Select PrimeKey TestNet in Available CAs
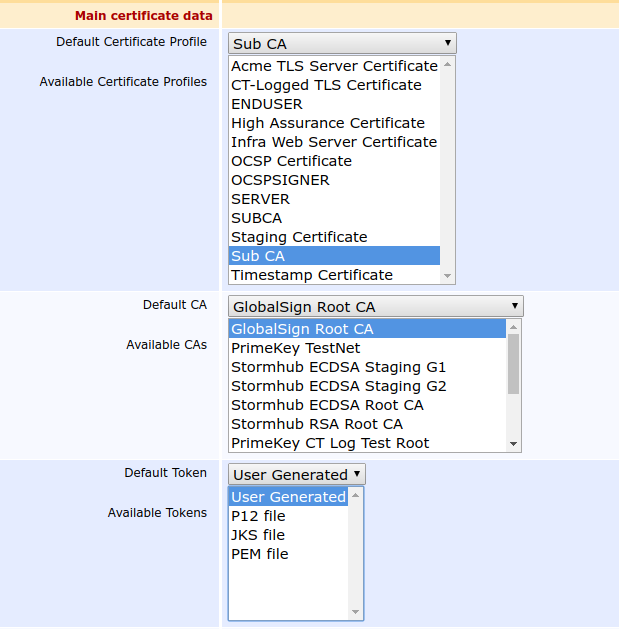619x629 pixels. click(295, 348)
